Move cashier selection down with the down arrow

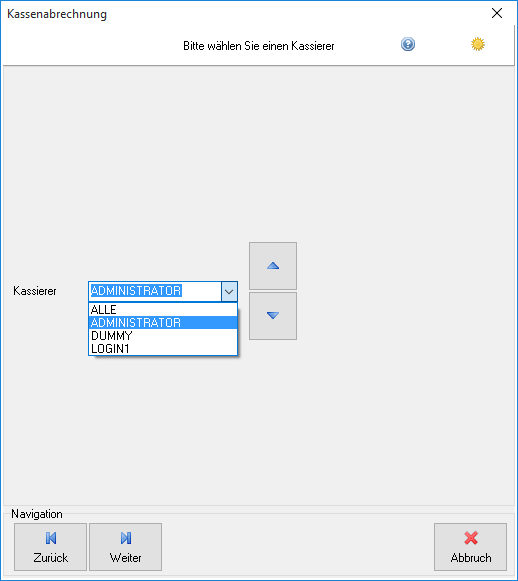click(x=273, y=316)
